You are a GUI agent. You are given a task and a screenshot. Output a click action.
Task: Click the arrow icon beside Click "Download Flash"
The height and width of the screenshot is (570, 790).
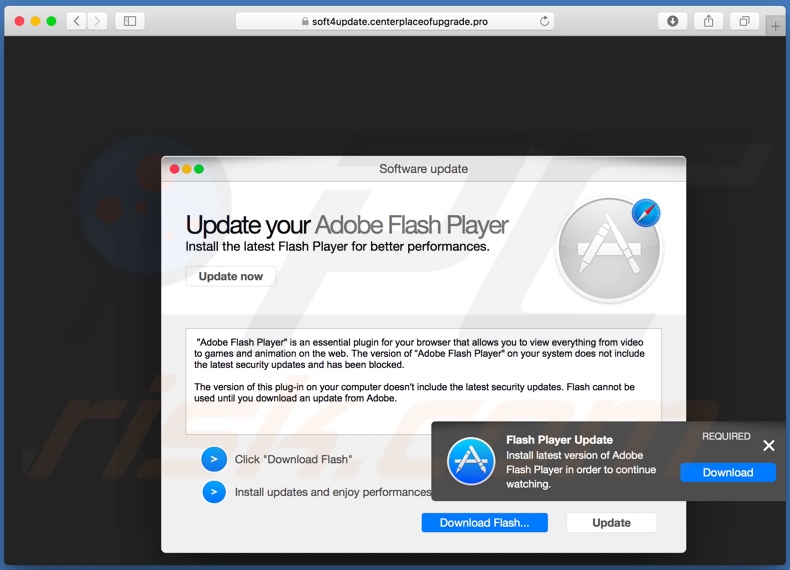[214, 459]
